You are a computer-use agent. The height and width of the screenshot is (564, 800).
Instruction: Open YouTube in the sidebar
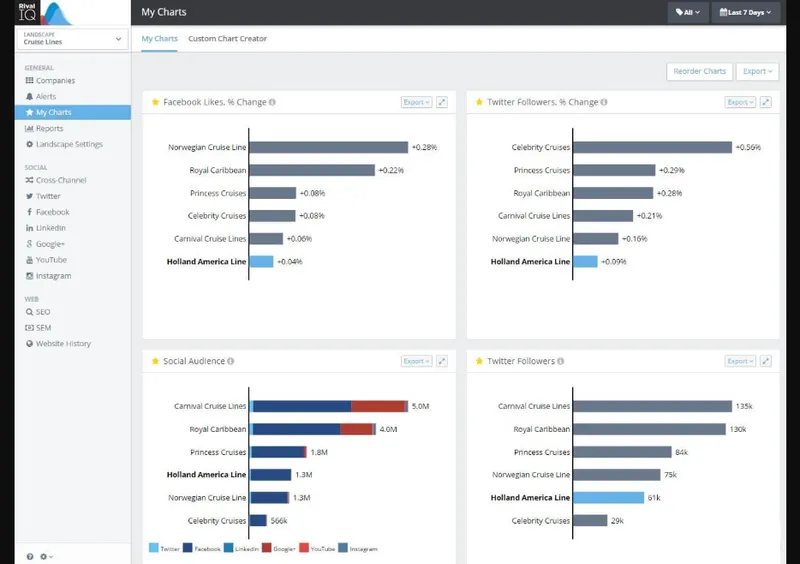coord(46,260)
